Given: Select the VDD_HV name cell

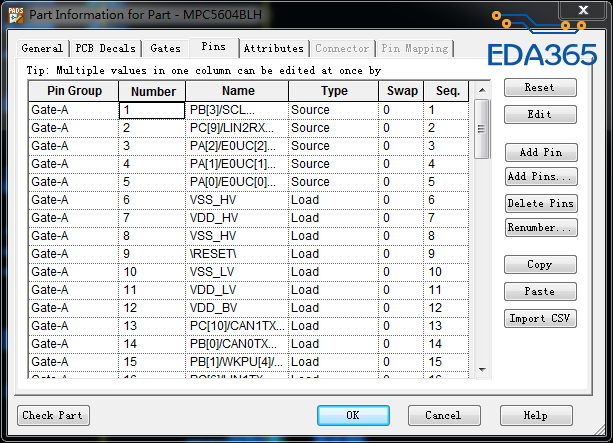Looking at the screenshot, I should coord(237,218).
